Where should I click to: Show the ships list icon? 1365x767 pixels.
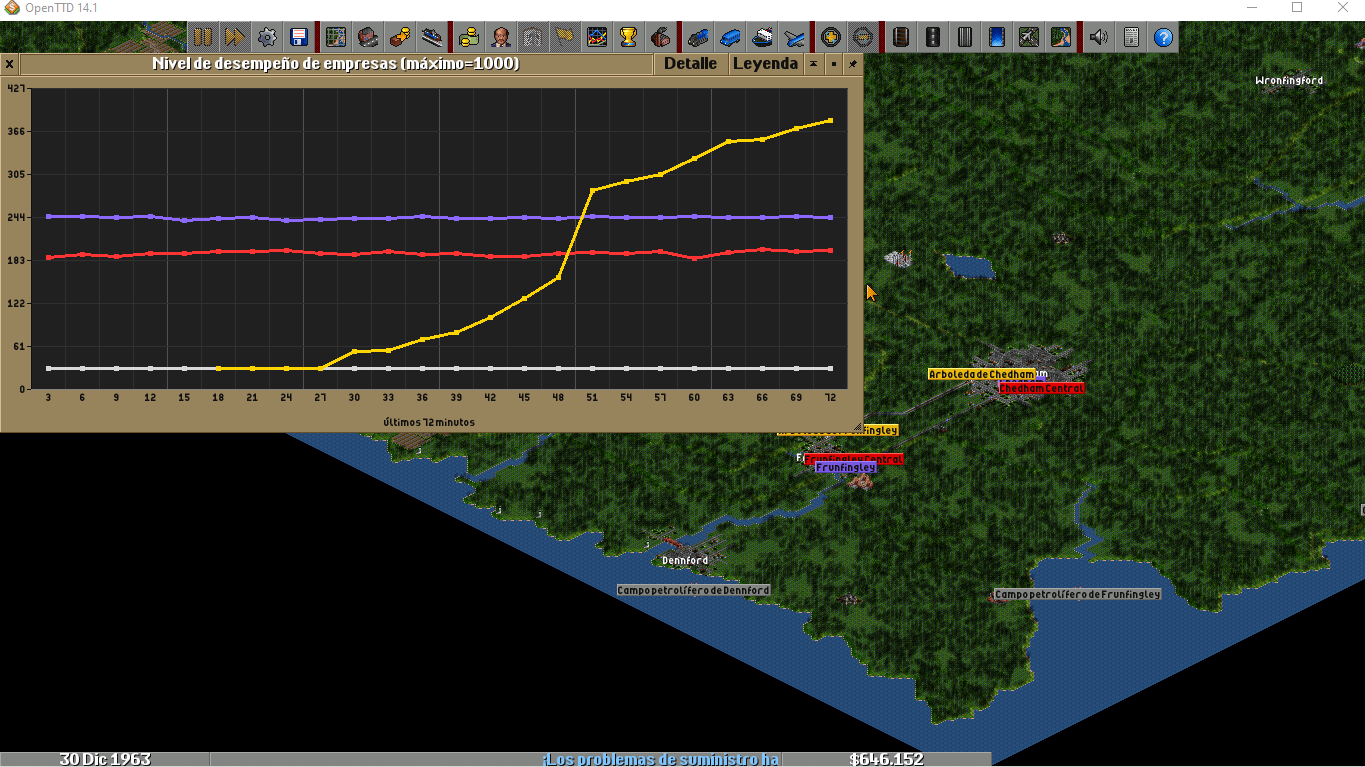pyautogui.click(x=762, y=38)
